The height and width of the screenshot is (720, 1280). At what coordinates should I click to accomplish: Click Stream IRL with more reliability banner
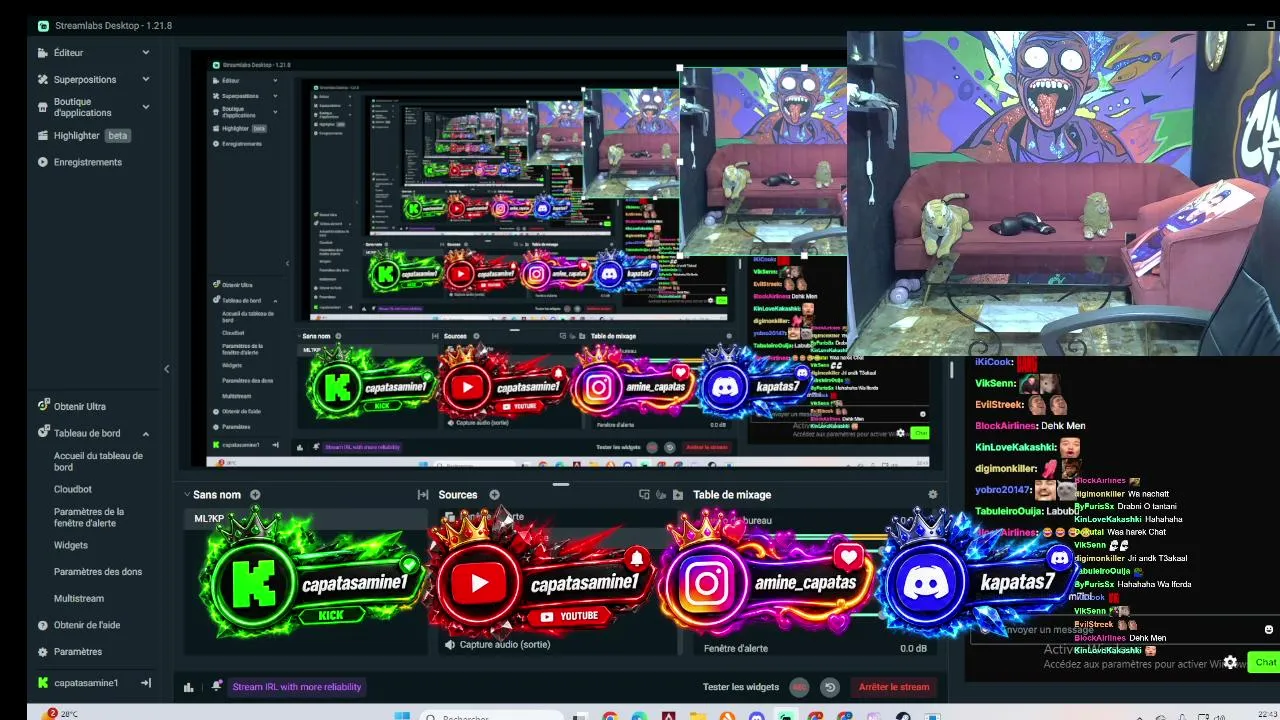coord(297,687)
